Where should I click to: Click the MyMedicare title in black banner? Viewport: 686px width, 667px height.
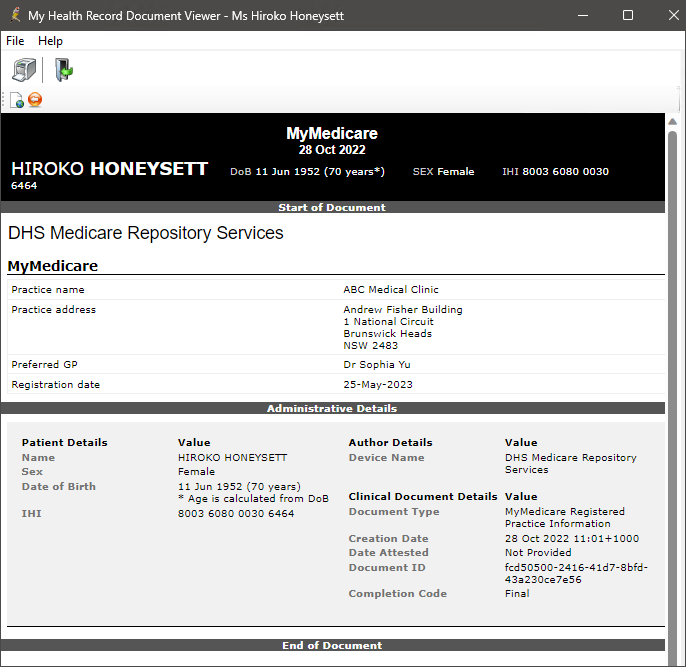pyautogui.click(x=332, y=133)
